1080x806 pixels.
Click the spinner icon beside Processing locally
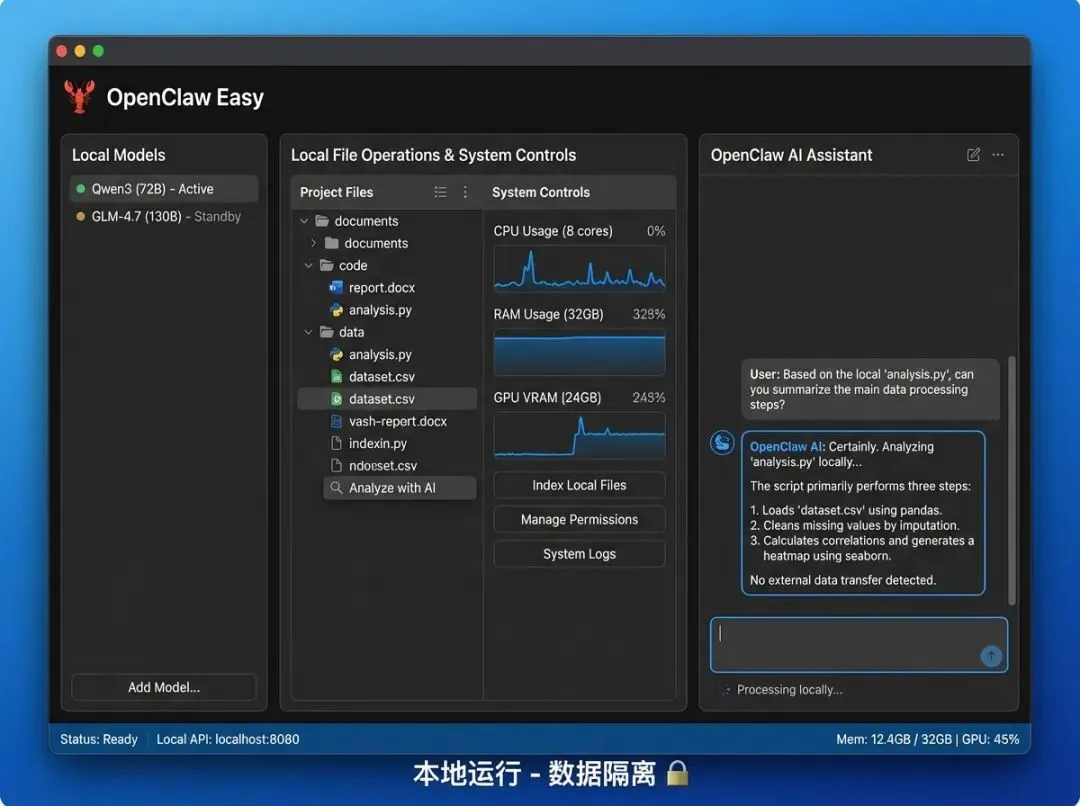coord(725,690)
